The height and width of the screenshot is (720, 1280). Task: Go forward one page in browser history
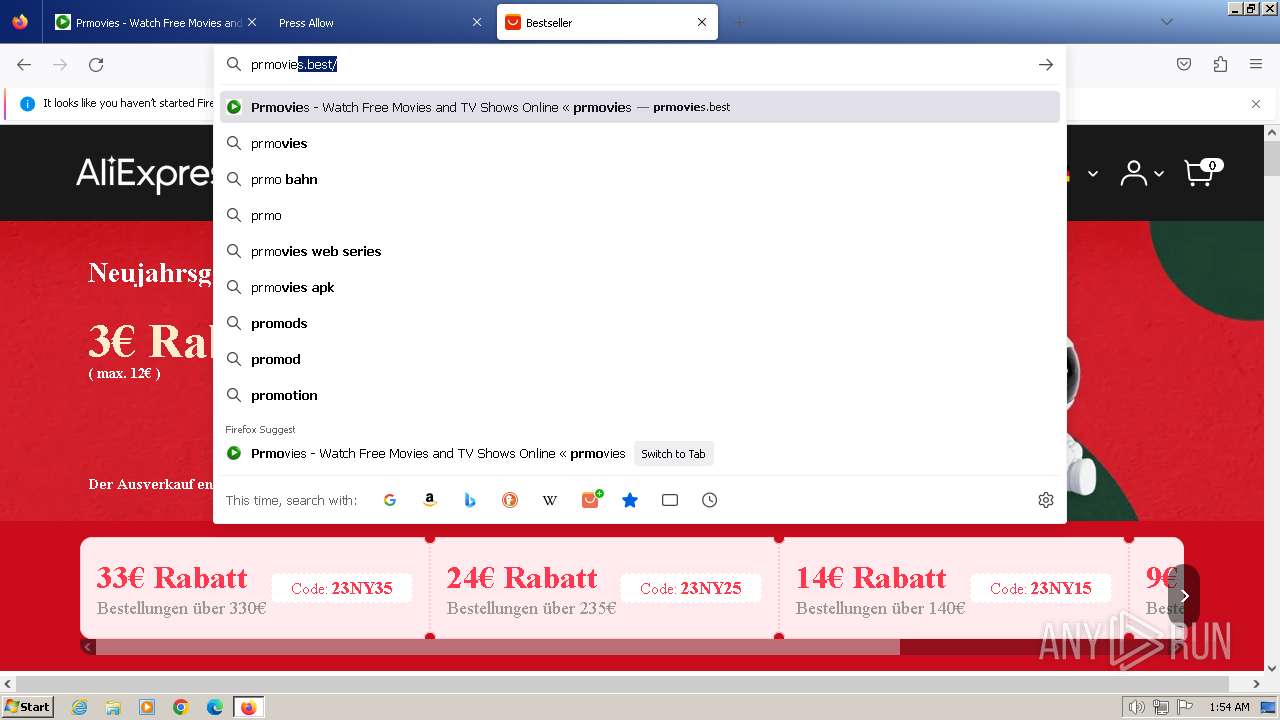(x=60, y=64)
